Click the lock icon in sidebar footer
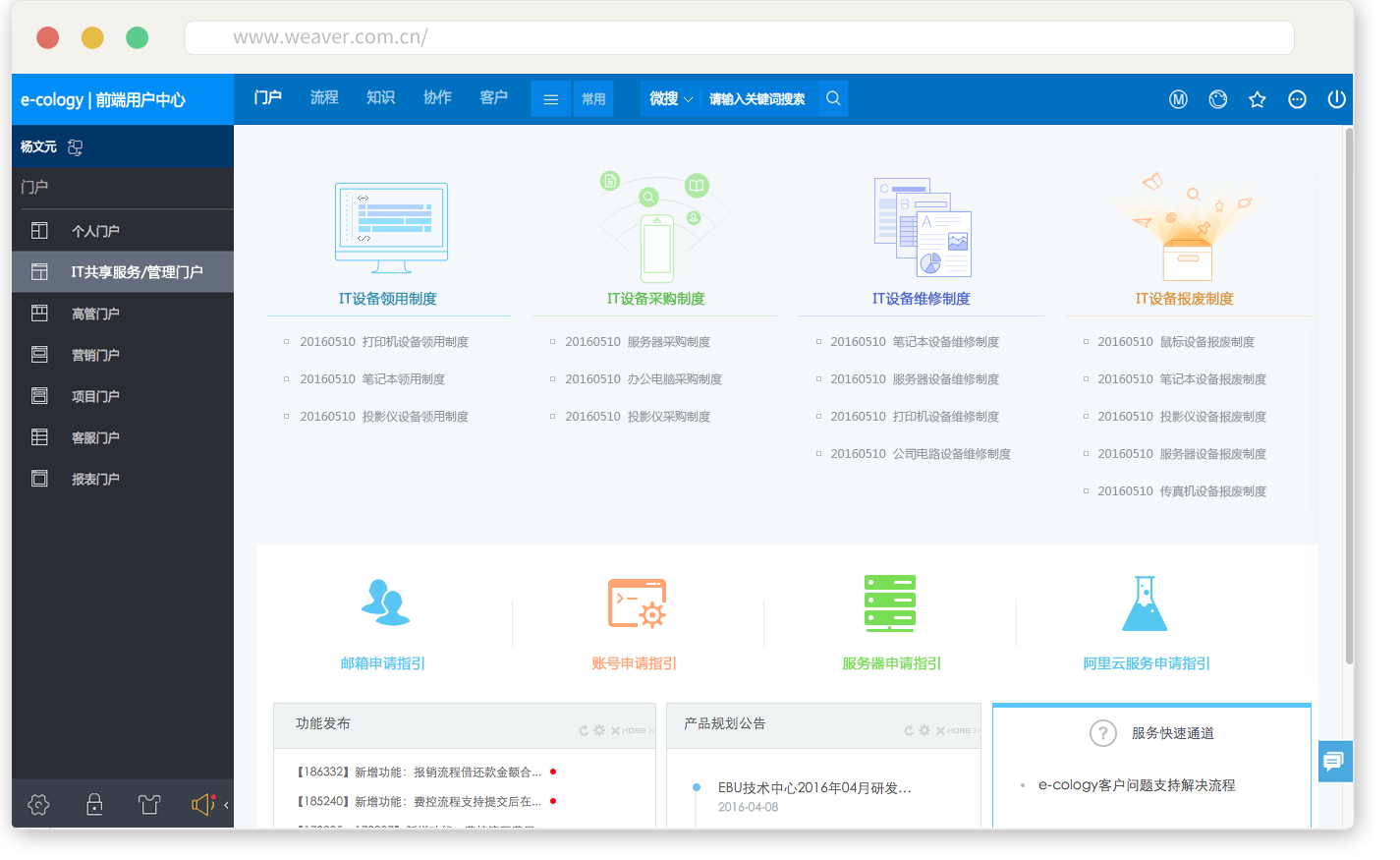Screen dimensions: 1400x860 click(x=94, y=805)
